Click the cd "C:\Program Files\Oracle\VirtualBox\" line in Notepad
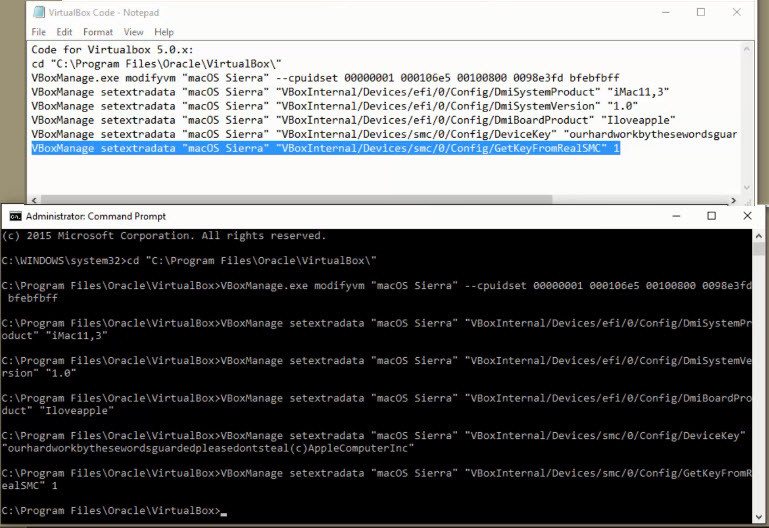This screenshot has width=769, height=528. tap(156, 64)
